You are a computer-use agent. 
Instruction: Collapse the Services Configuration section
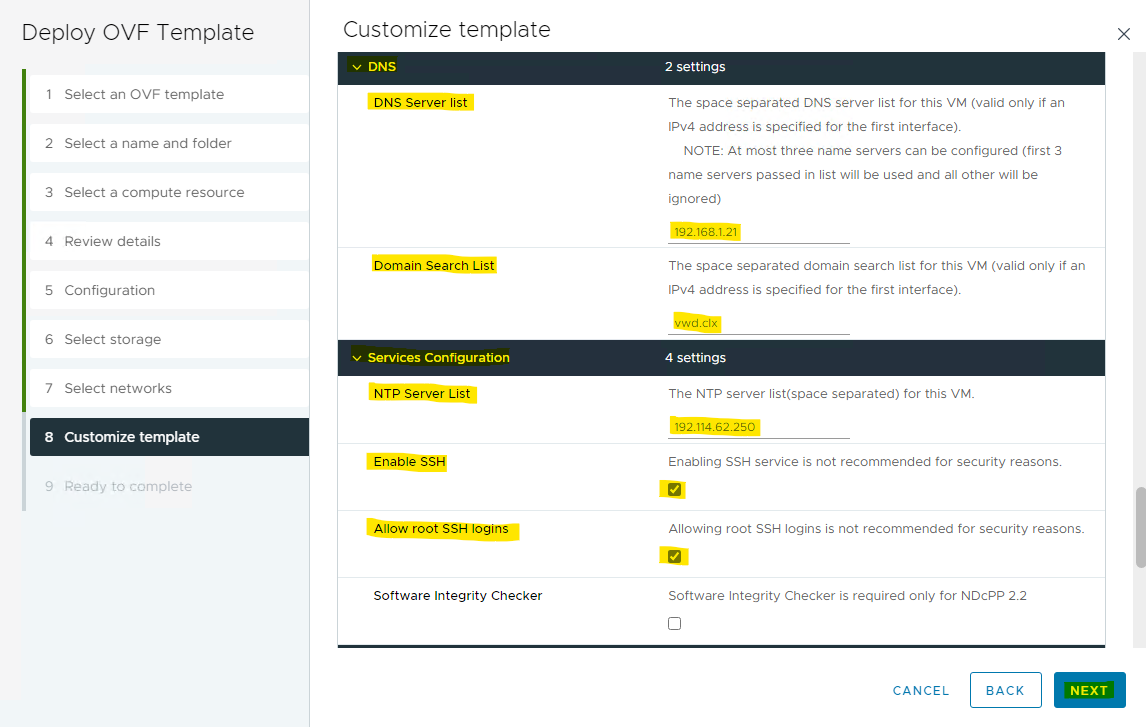point(357,358)
